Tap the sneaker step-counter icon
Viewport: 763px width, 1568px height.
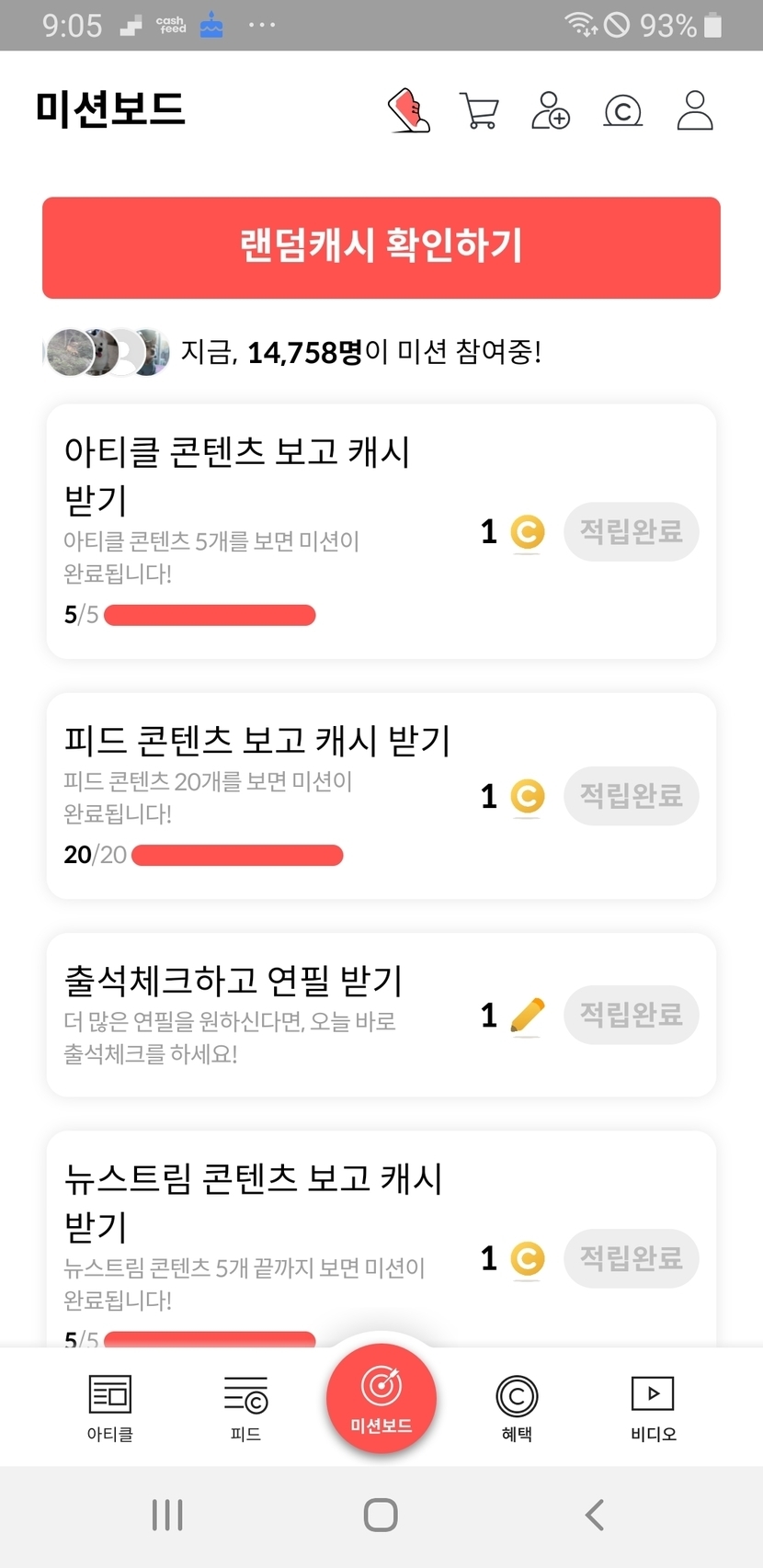click(409, 111)
